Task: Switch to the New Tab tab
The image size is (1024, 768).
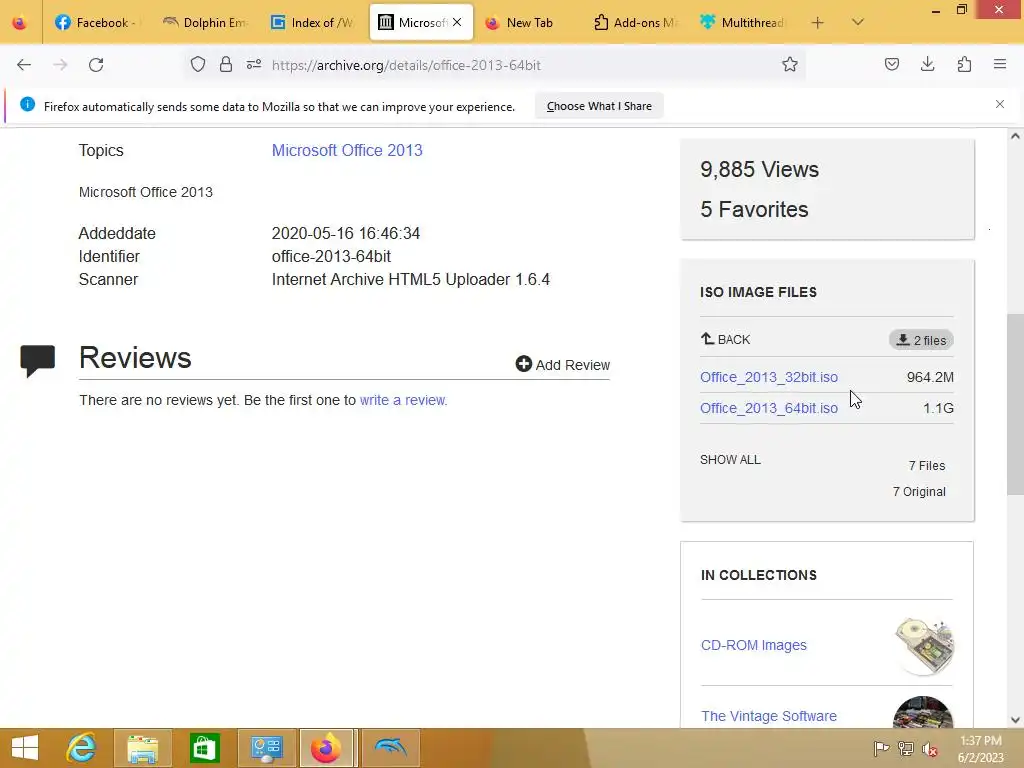Action: coord(529,23)
